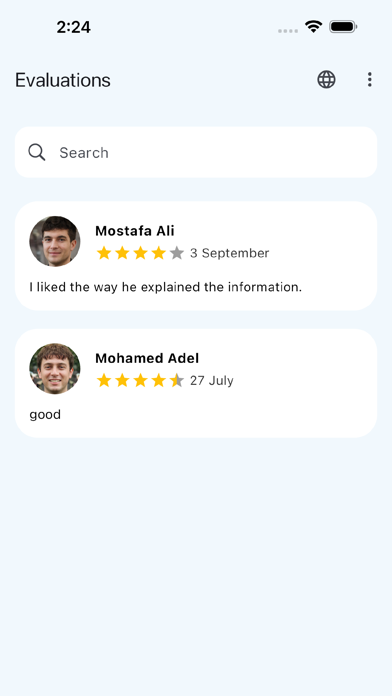This screenshot has width=392, height=696.
Task: Tap the Wi-Fi status icon
Action: point(313,27)
